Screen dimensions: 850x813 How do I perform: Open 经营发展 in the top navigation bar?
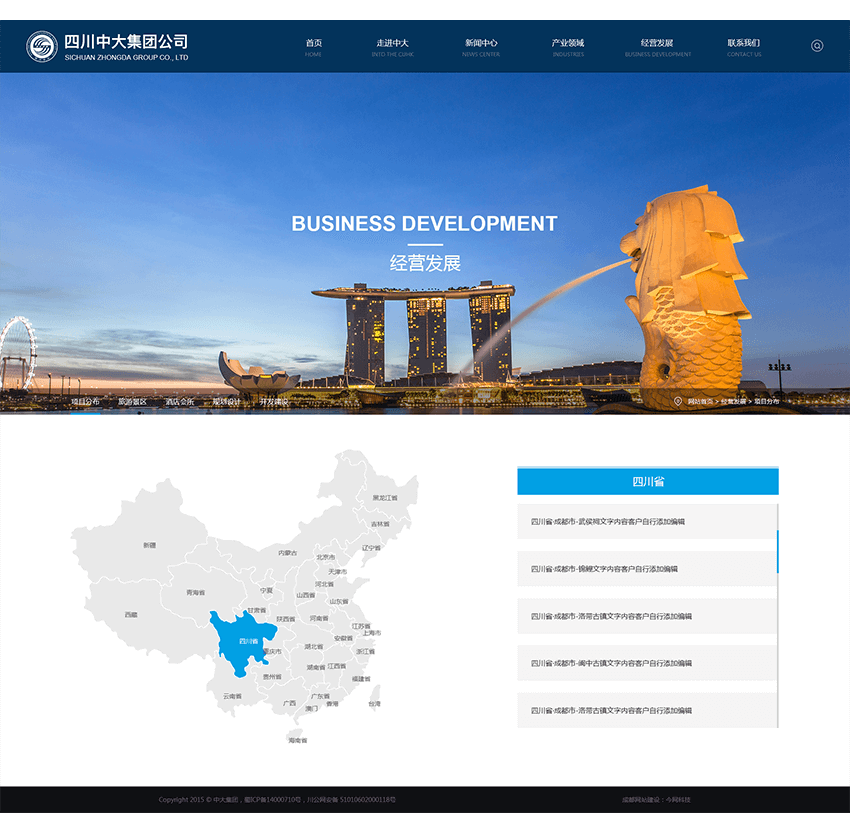pos(658,47)
